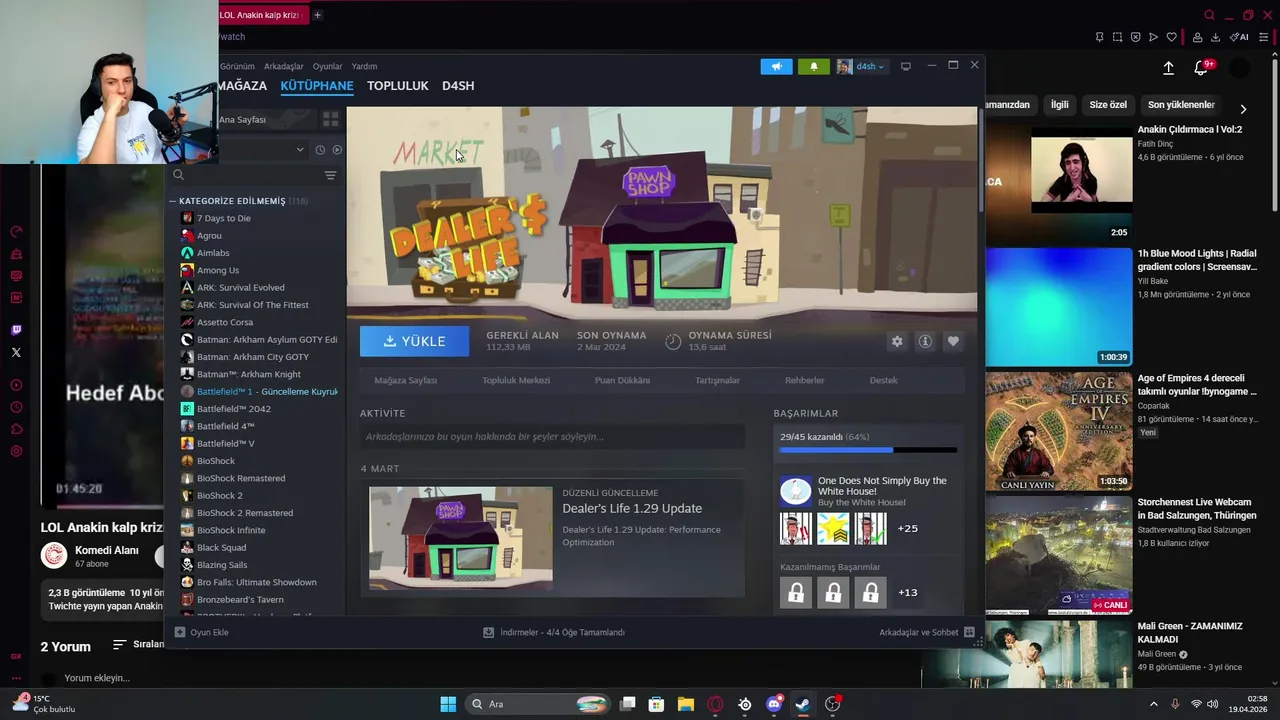Expand the library filter dropdown chevron
The width and height of the screenshot is (1280, 720).
point(299,150)
